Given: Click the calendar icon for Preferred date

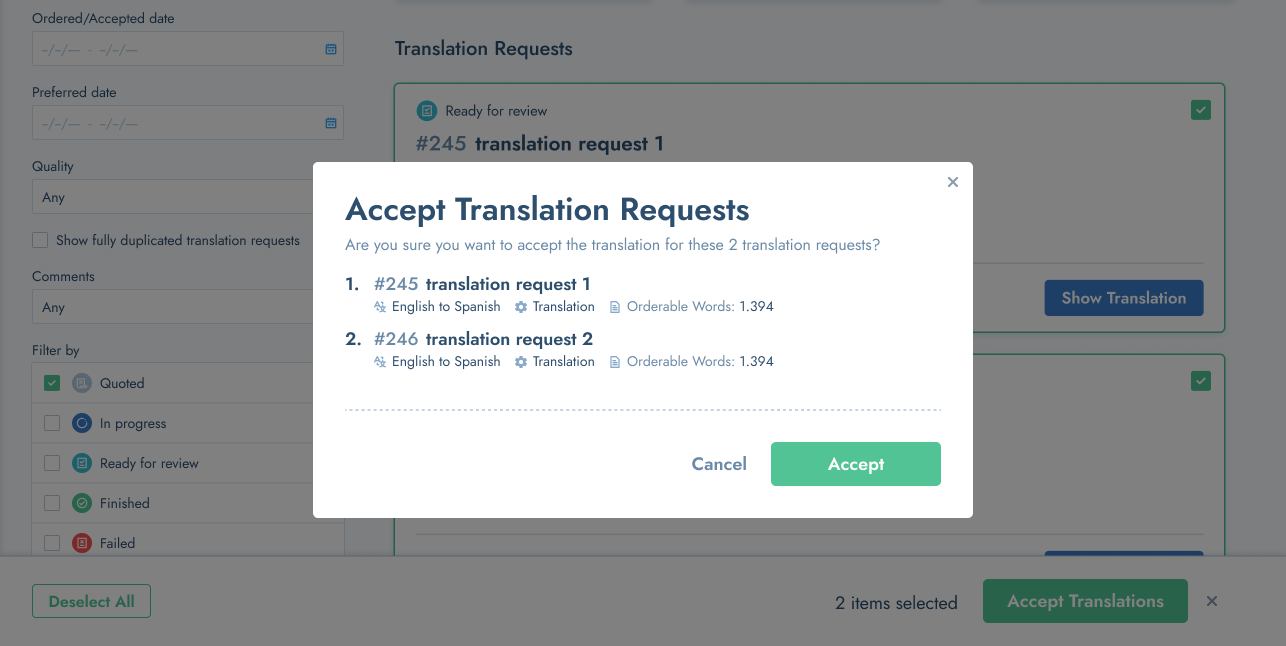Looking at the screenshot, I should coord(331,123).
